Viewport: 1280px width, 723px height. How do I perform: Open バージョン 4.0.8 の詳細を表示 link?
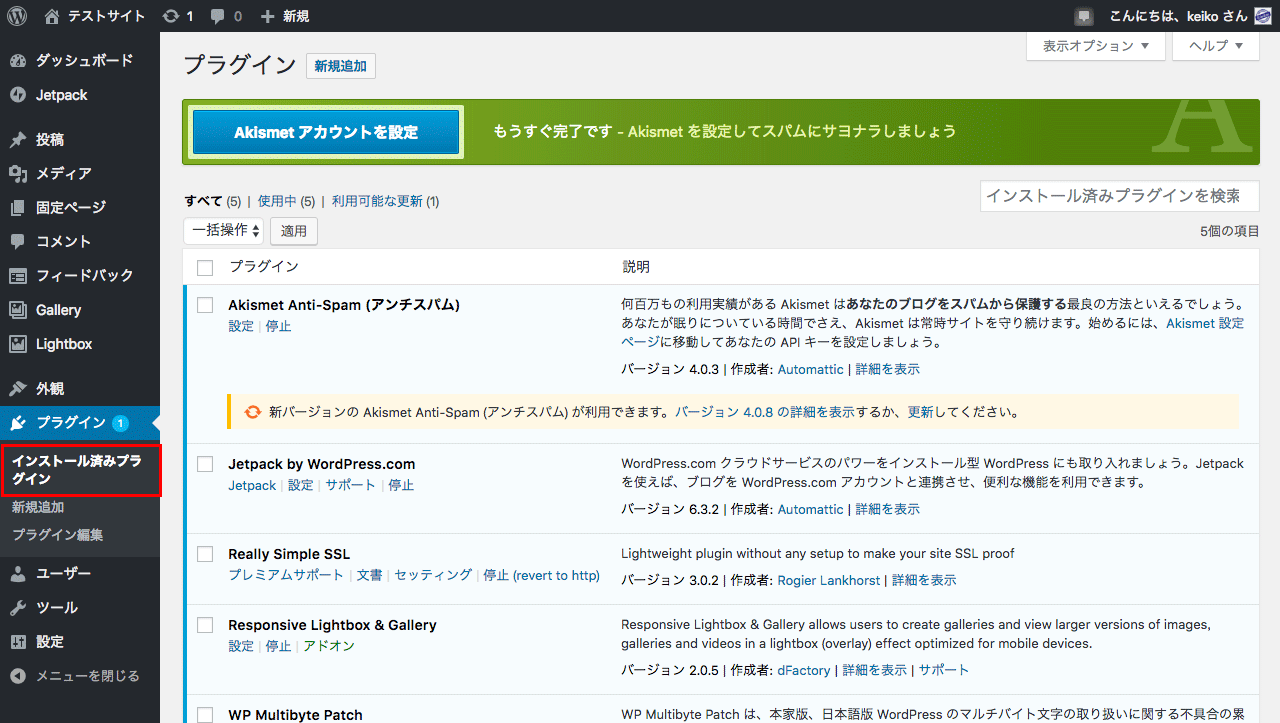point(765,411)
